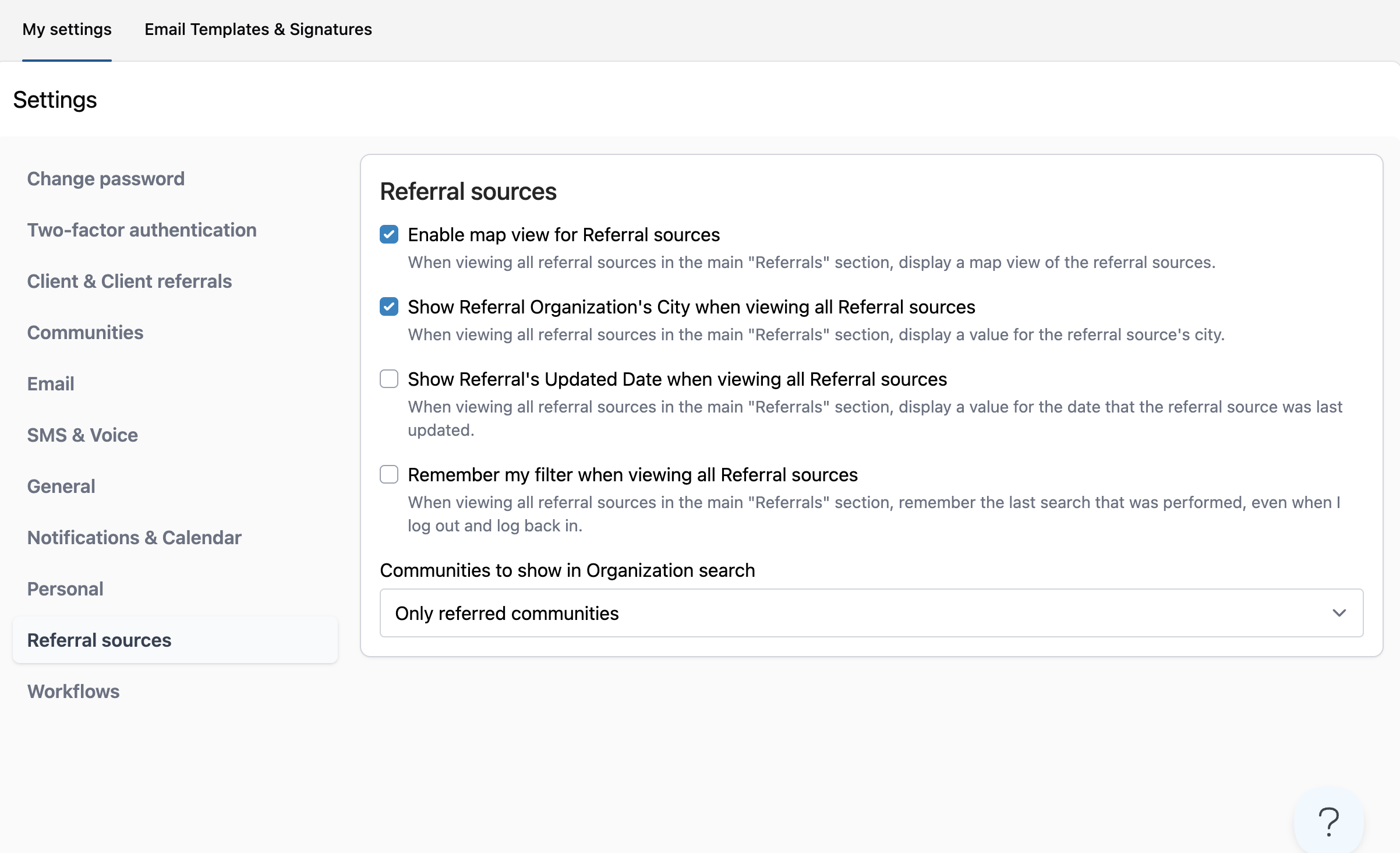Open Communities to show dropdown

pos(871,613)
